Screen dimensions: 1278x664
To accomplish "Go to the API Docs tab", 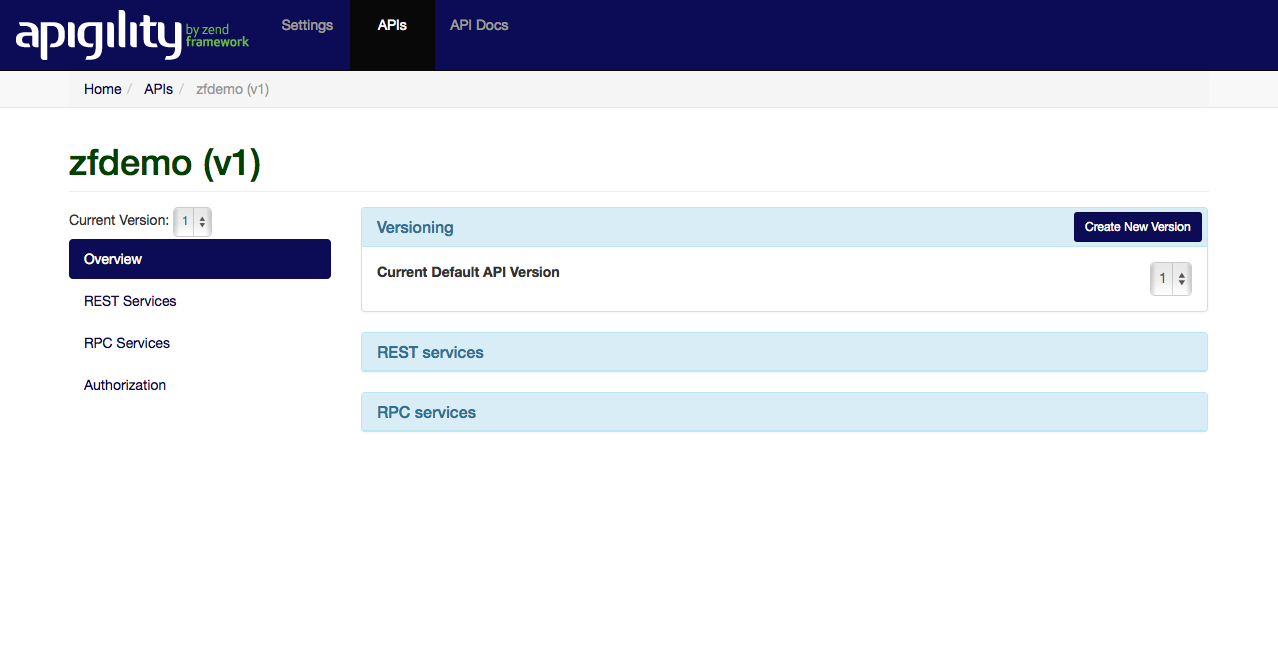I will pyautogui.click(x=479, y=25).
